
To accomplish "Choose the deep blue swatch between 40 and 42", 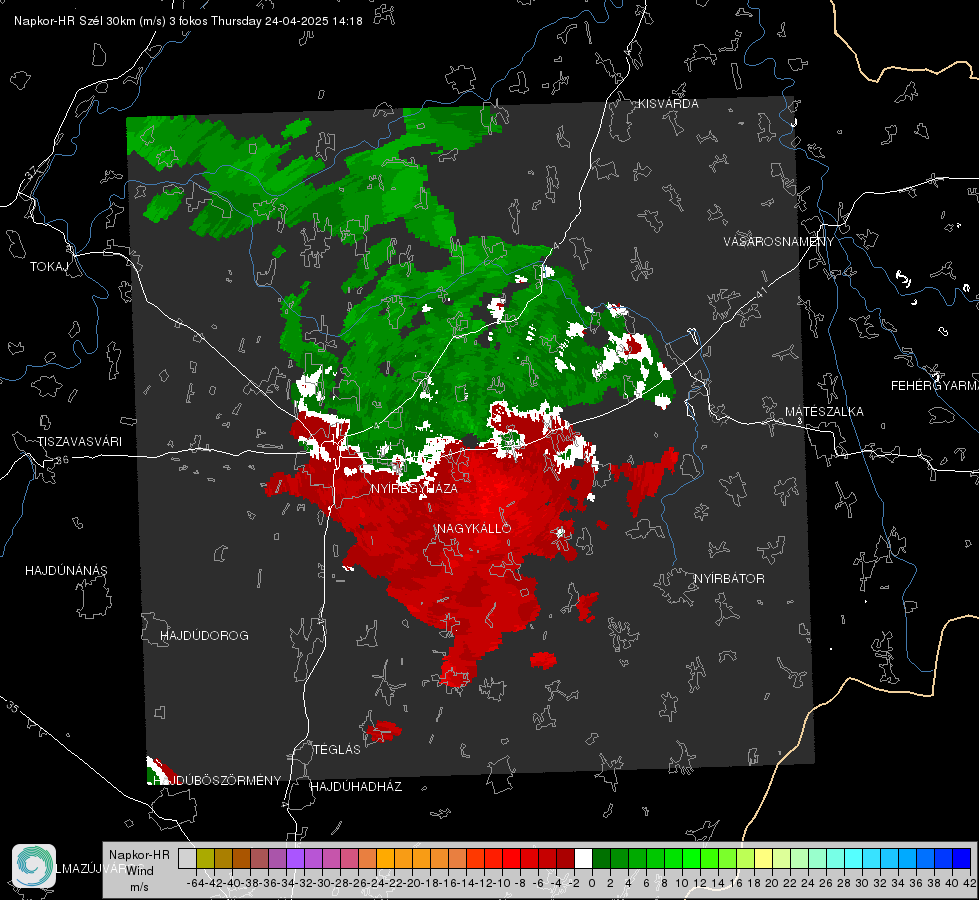I will 961,858.
